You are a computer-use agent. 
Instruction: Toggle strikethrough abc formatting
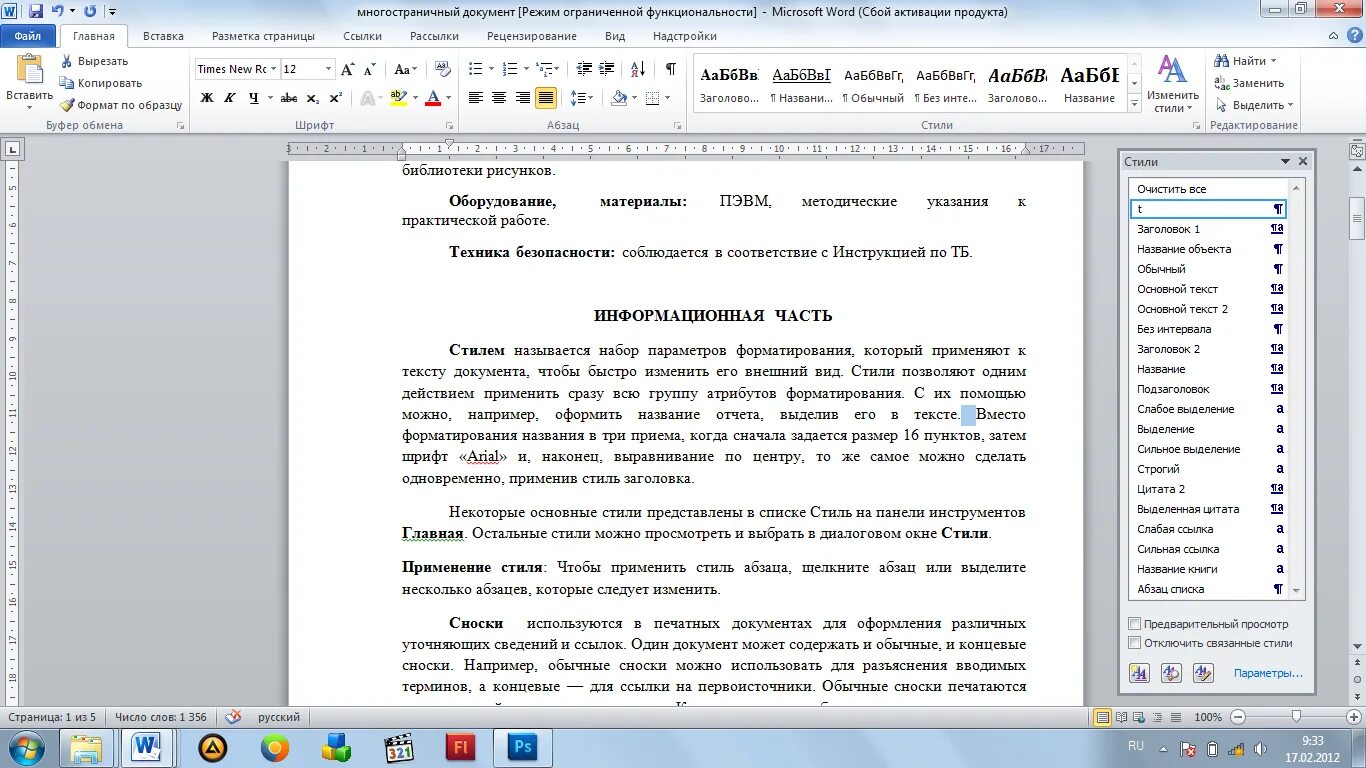pyautogui.click(x=289, y=98)
